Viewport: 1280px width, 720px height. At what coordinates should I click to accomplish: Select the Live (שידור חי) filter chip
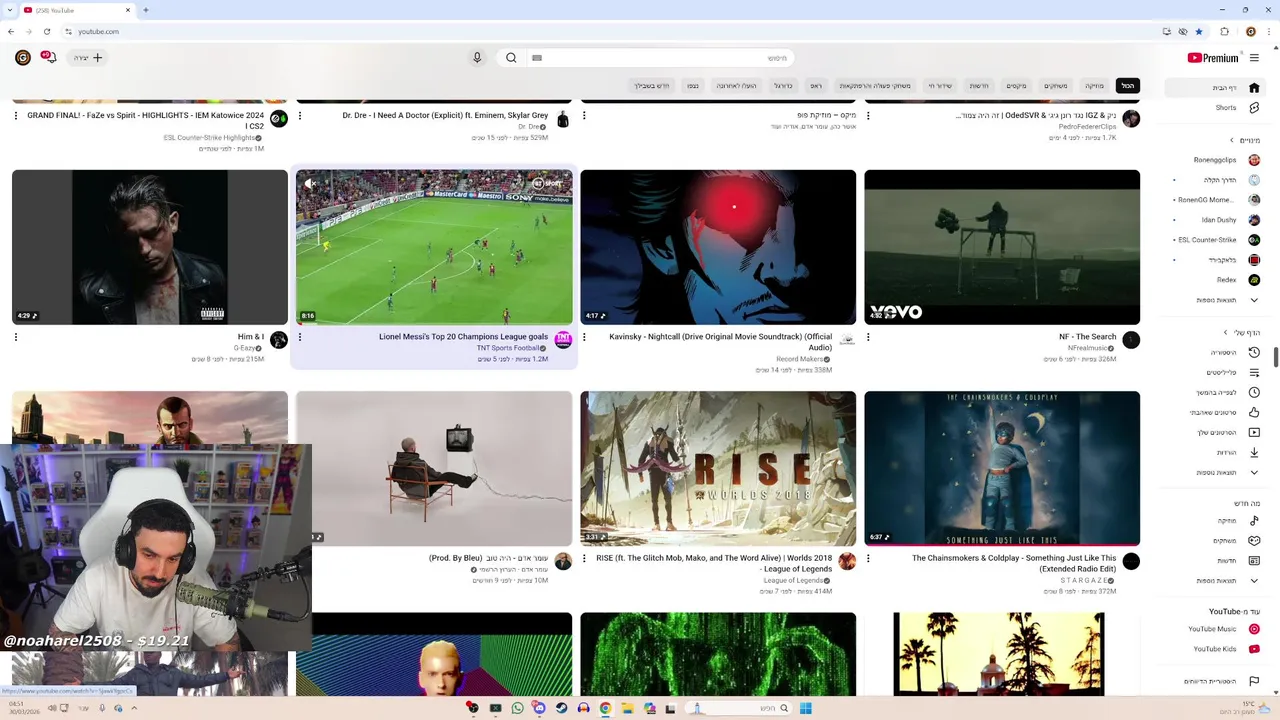(940, 86)
